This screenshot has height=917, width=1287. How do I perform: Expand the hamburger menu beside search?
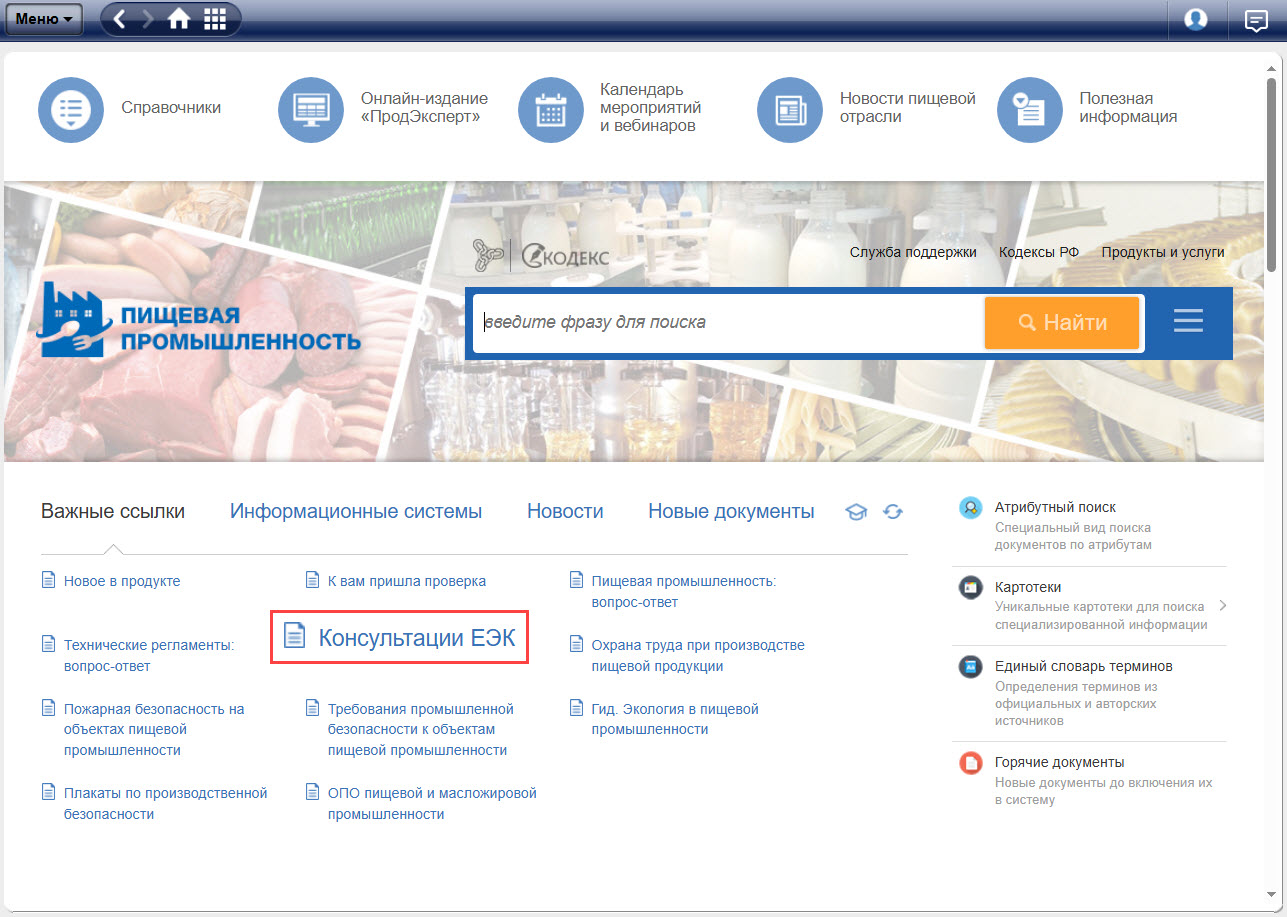pyautogui.click(x=1188, y=321)
